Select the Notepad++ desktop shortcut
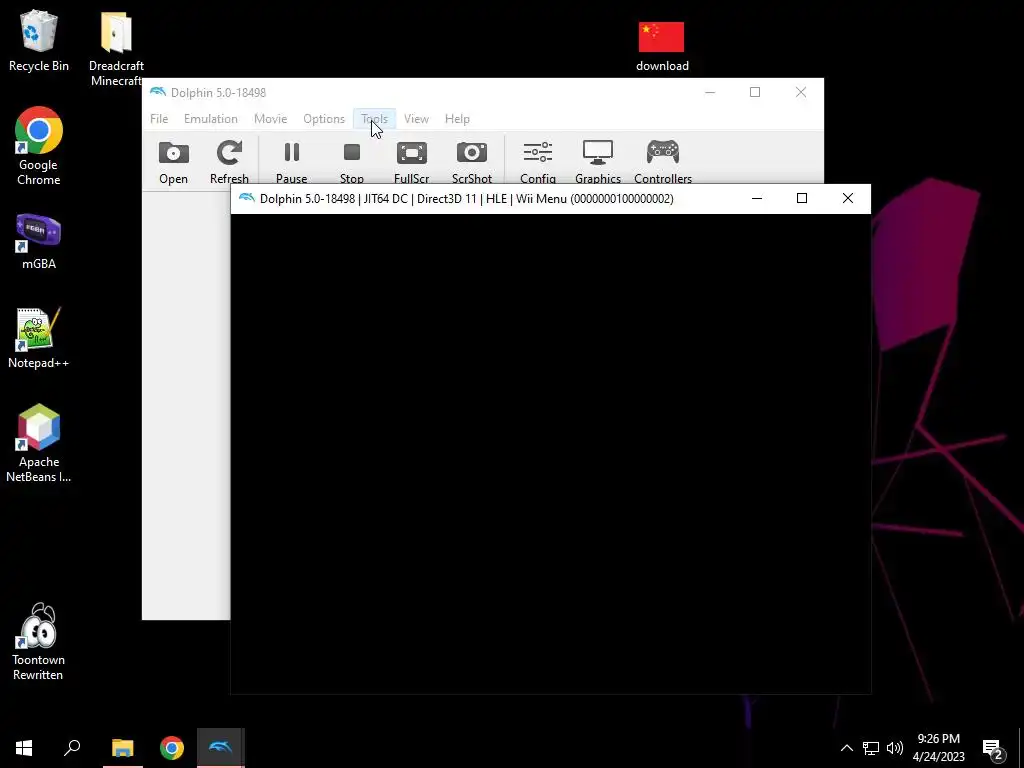 click(x=39, y=338)
